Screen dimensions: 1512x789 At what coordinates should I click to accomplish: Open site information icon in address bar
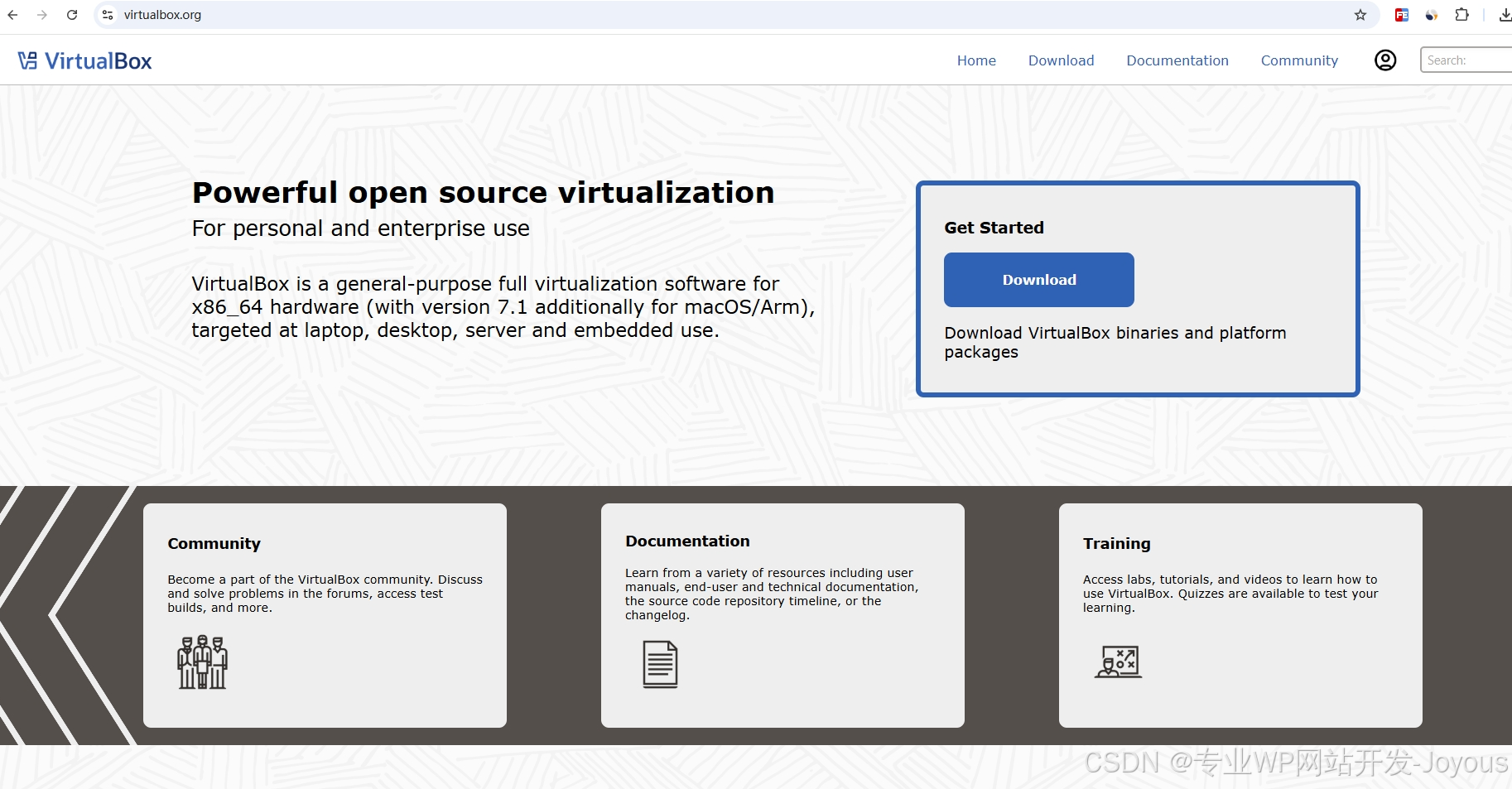(x=108, y=15)
